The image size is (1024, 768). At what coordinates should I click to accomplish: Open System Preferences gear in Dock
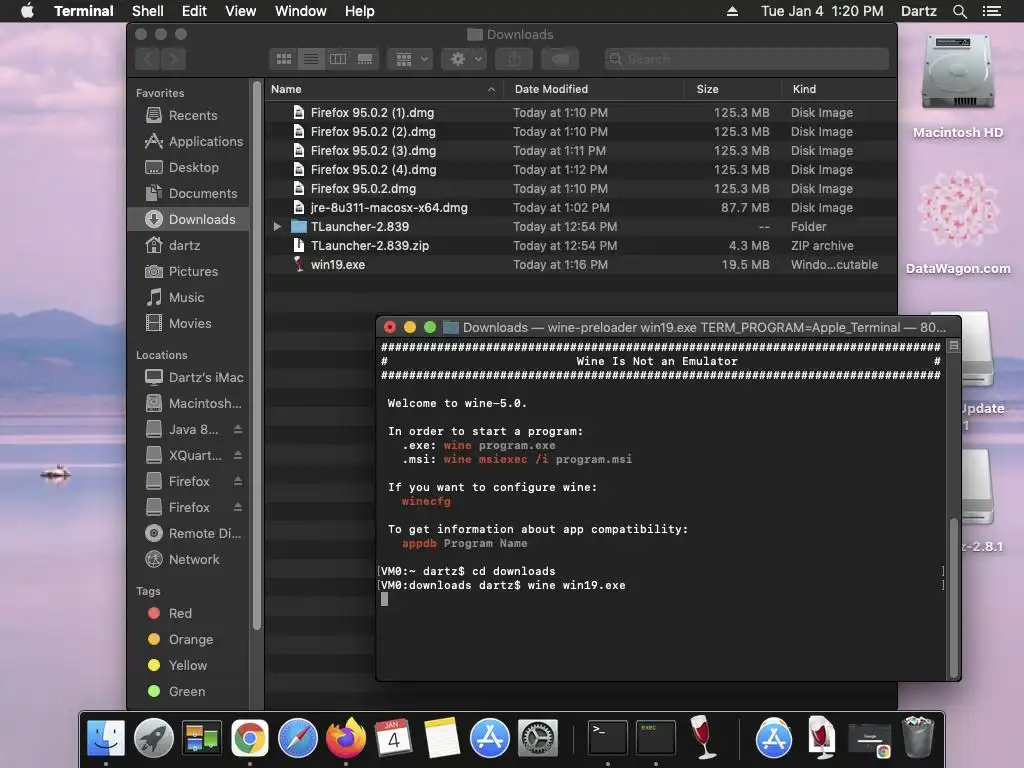(537, 738)
